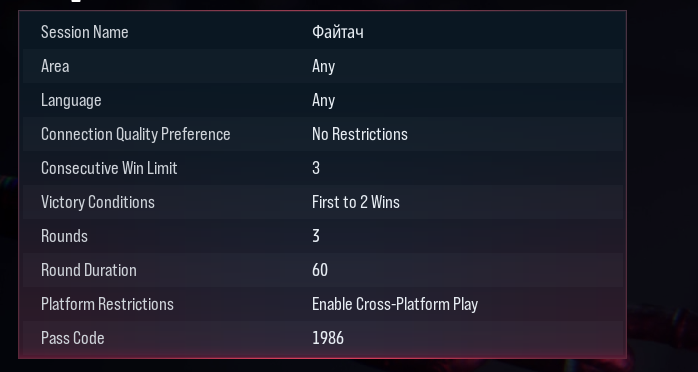Adjust the Round Duration value 60
Screen dimensions: 698x372
320,270
